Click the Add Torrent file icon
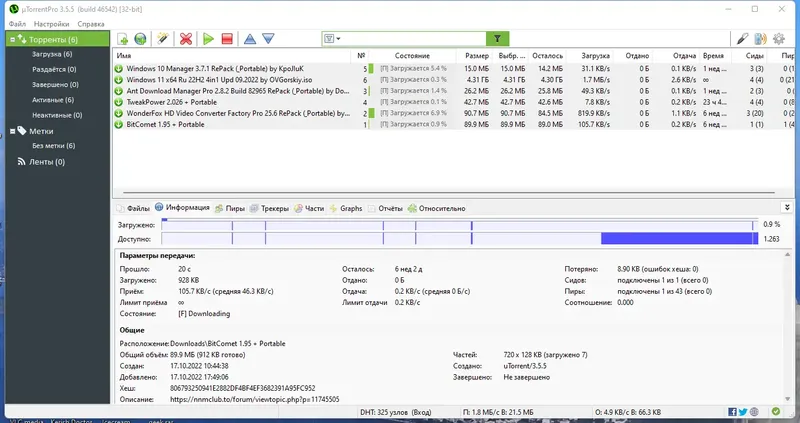 tap(122, 39)
